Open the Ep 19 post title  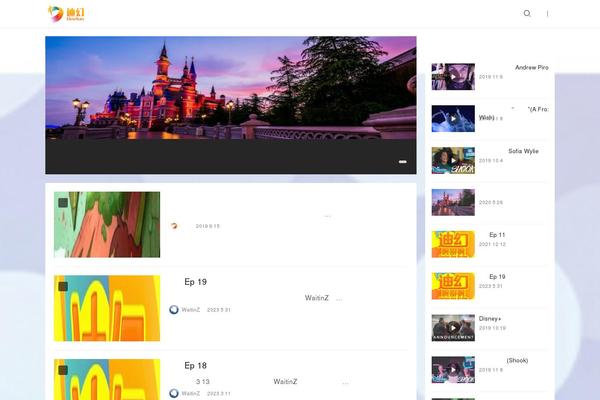click(x=195, y=282)
